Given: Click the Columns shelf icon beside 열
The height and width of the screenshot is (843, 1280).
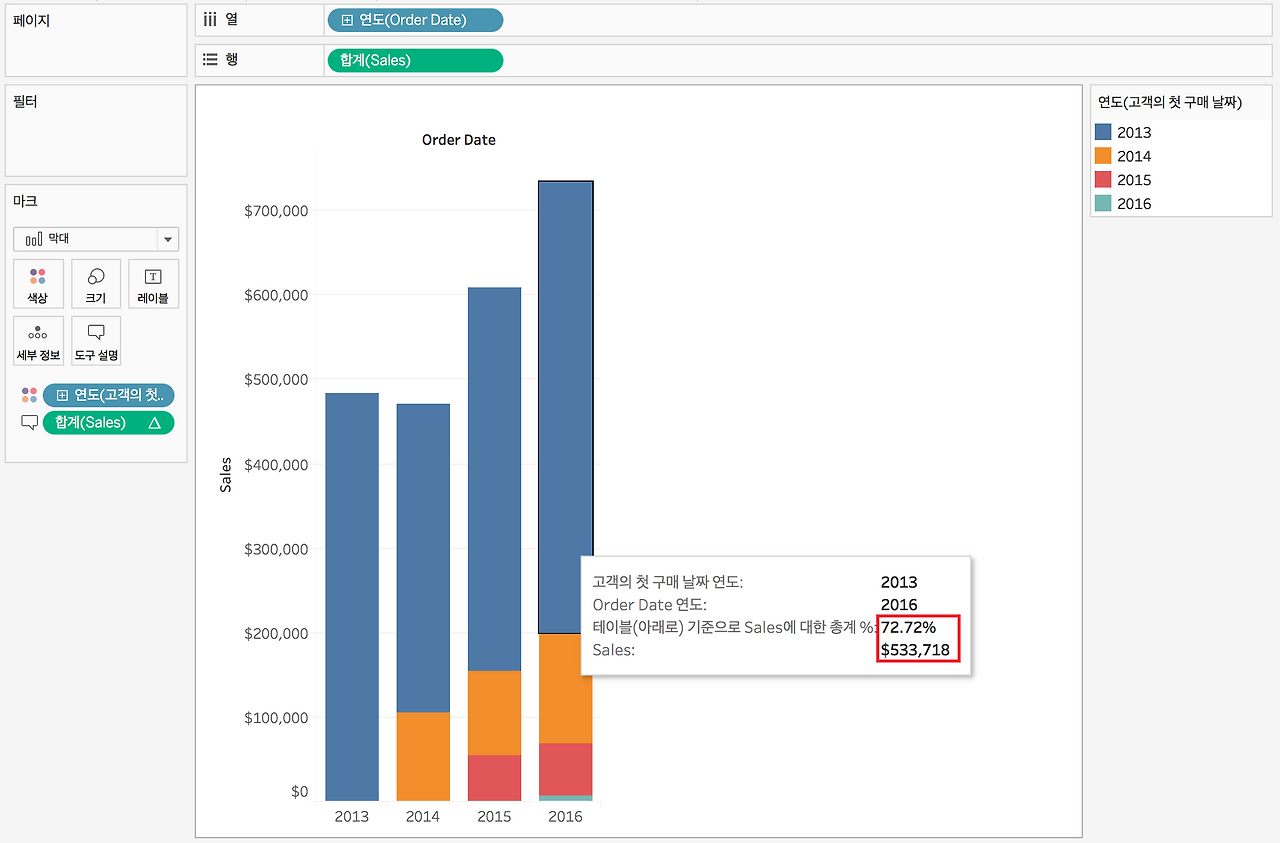Looking at the screenshot, I should pos(210,19).
